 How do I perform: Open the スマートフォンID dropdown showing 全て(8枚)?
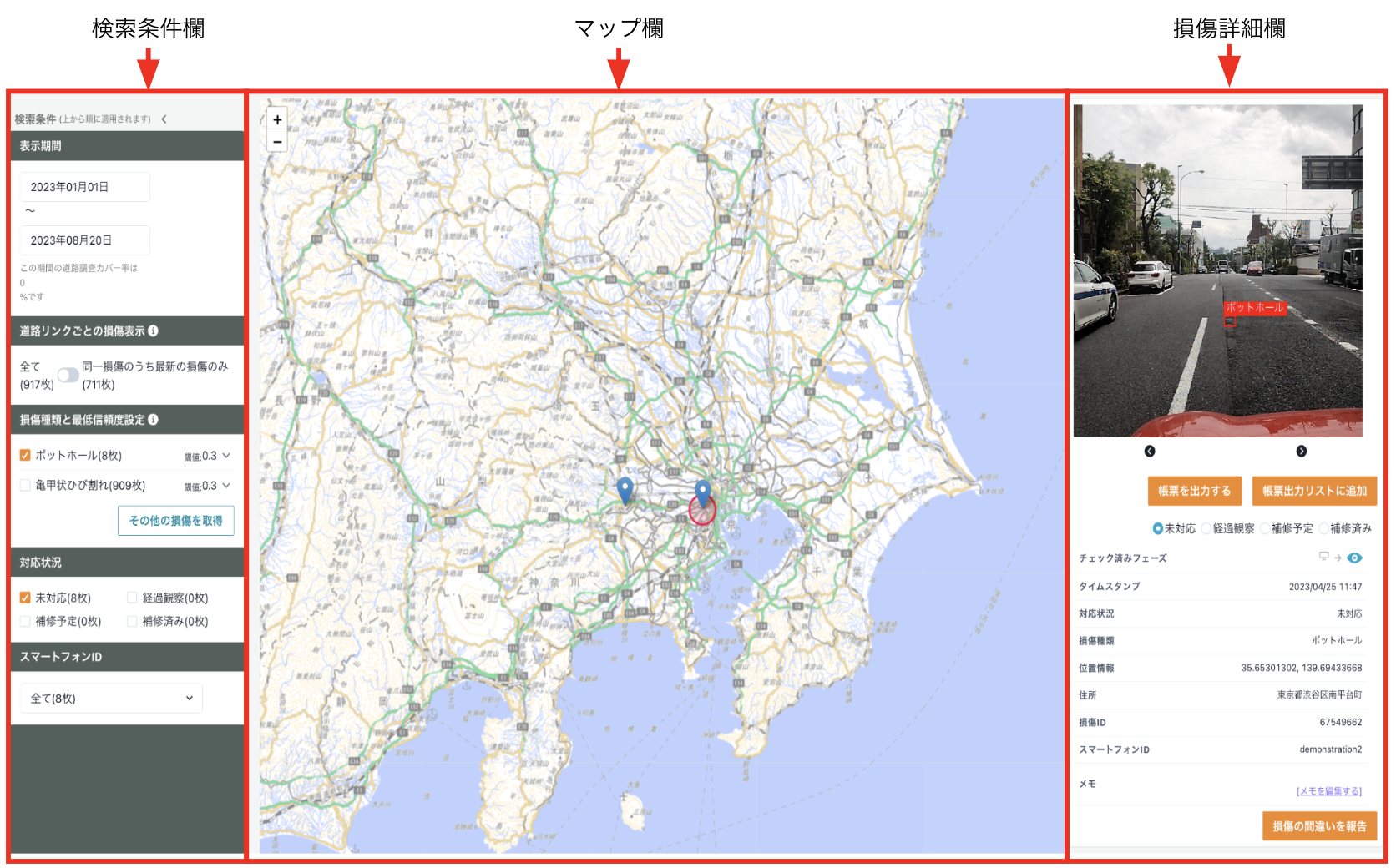(x=111, y=698)
